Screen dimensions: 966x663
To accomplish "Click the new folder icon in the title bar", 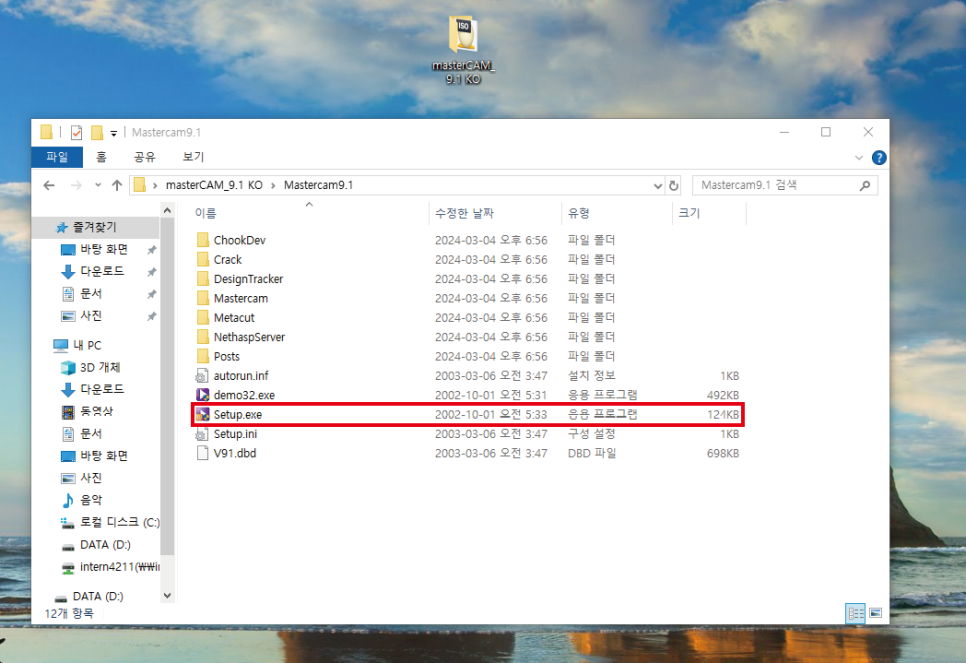I will [x=97, y=132].
